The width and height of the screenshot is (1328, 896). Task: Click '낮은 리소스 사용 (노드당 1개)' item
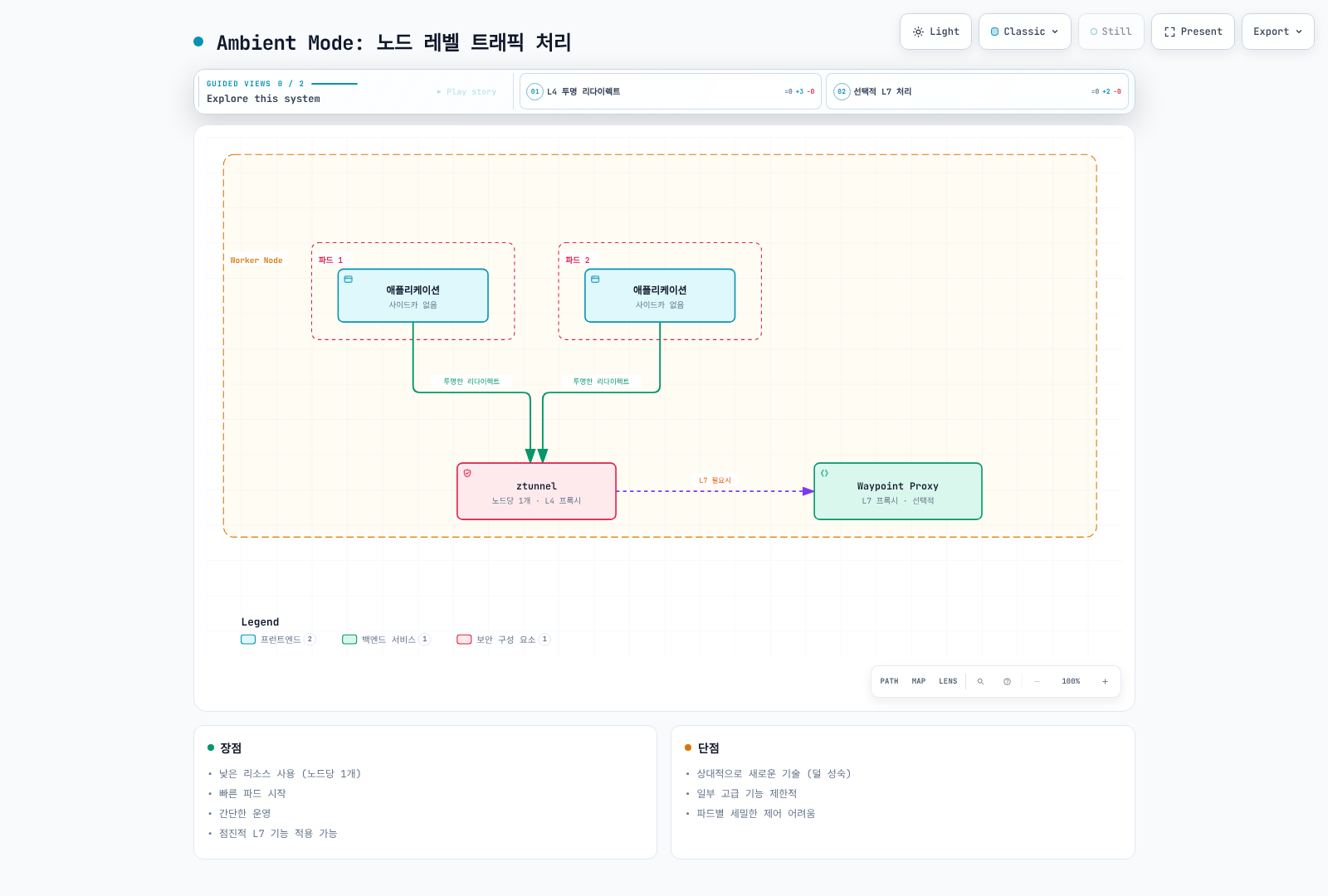click(290, 773)
